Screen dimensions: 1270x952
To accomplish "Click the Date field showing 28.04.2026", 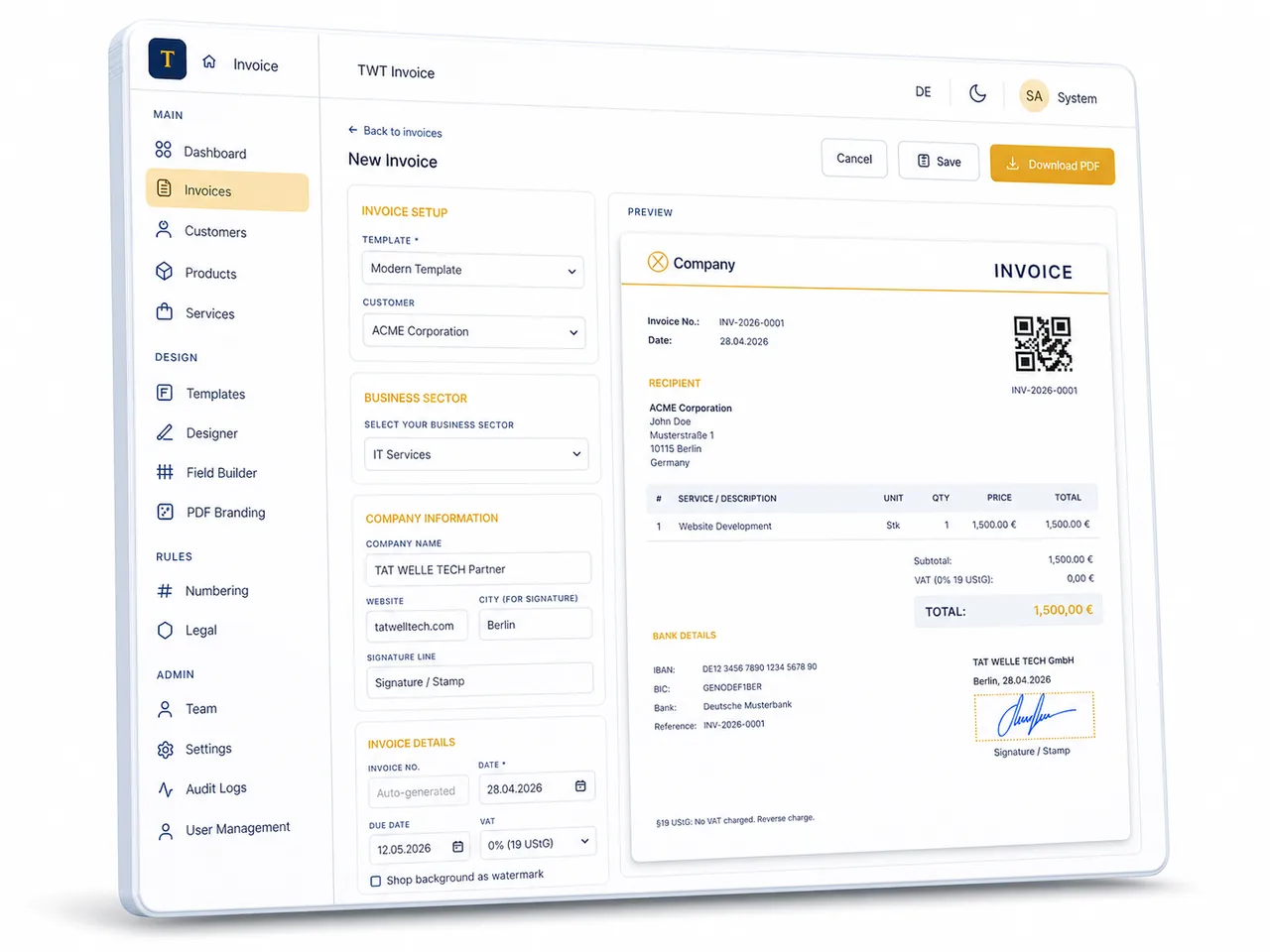I will [x=537, y=787].
